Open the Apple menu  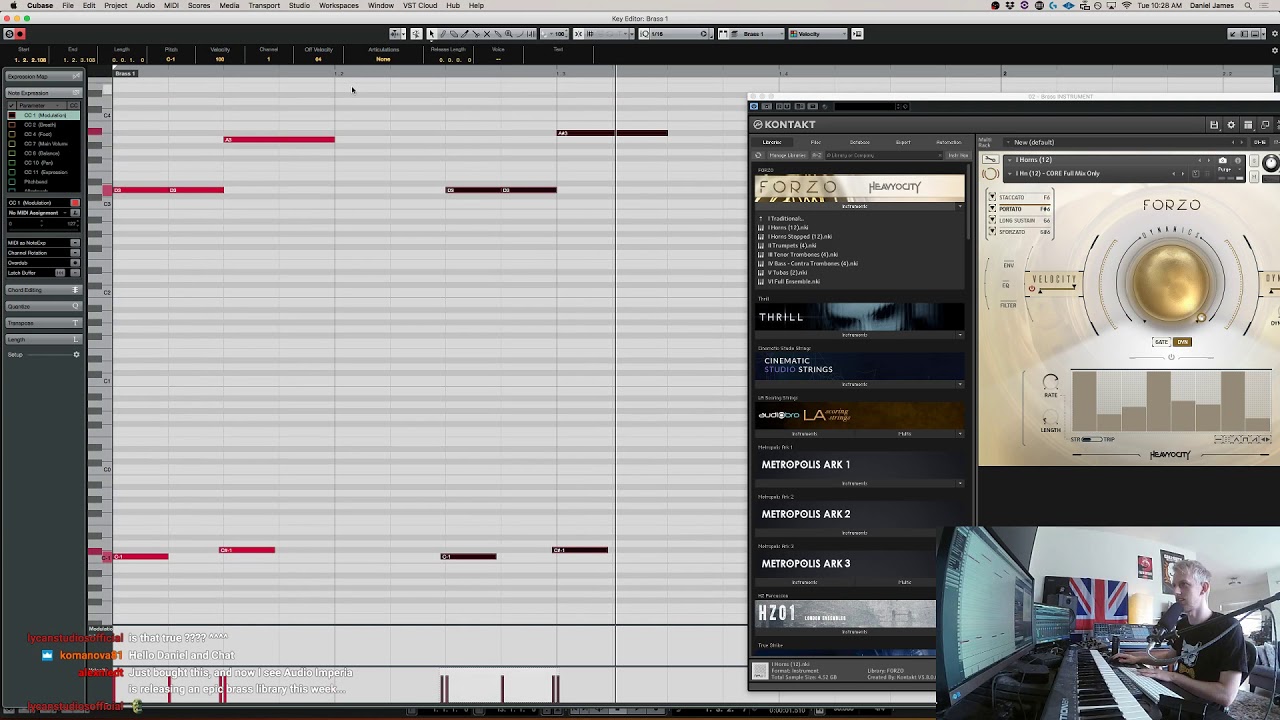[x=13, y=6]
